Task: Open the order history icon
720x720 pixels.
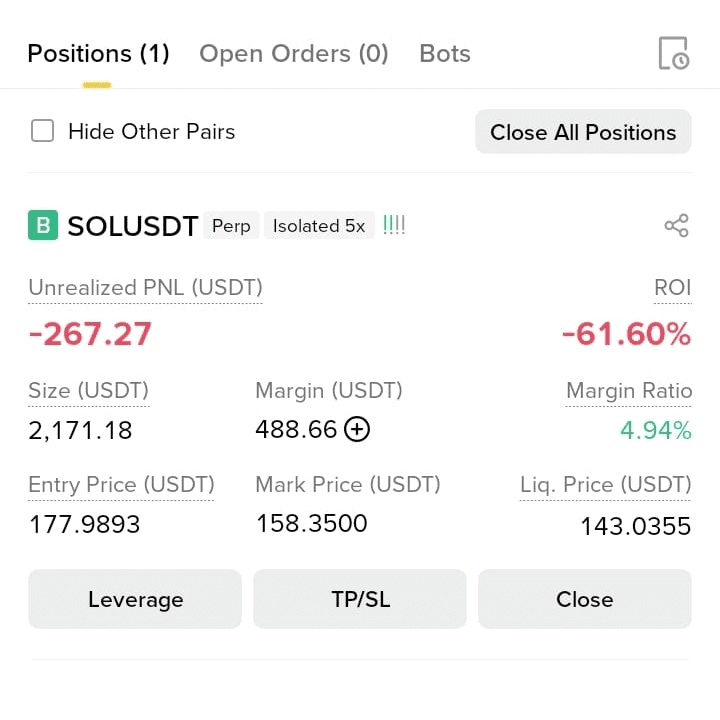Action: click(x=674, y=53)
